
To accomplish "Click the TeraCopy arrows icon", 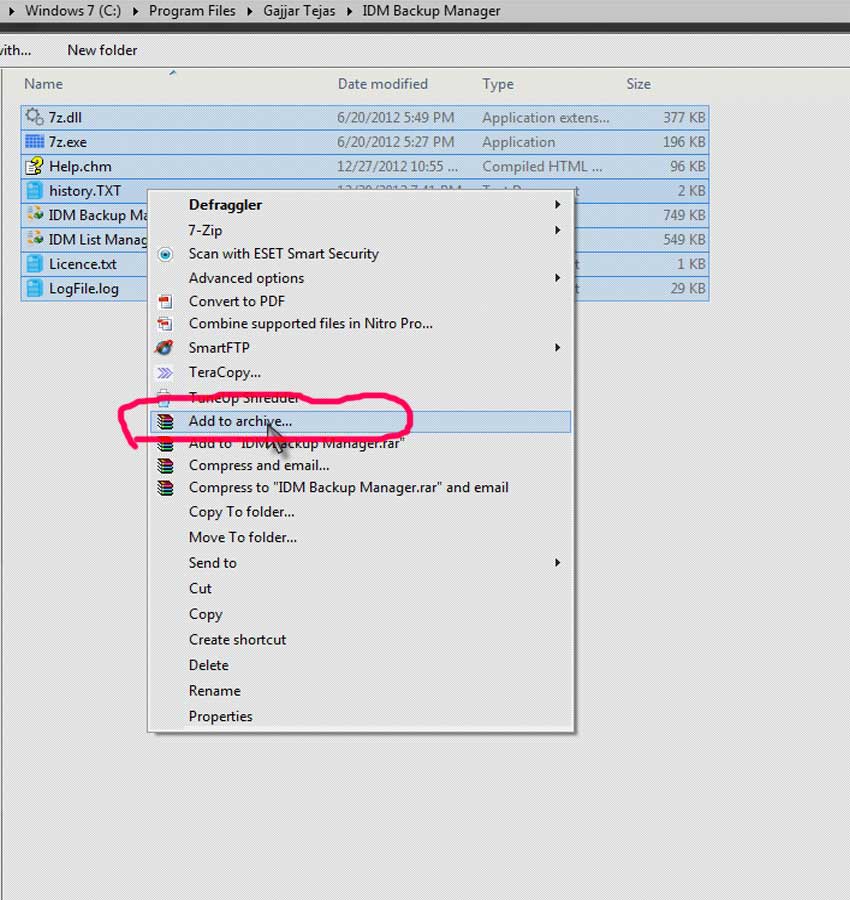I will click(x=165, y=373).
